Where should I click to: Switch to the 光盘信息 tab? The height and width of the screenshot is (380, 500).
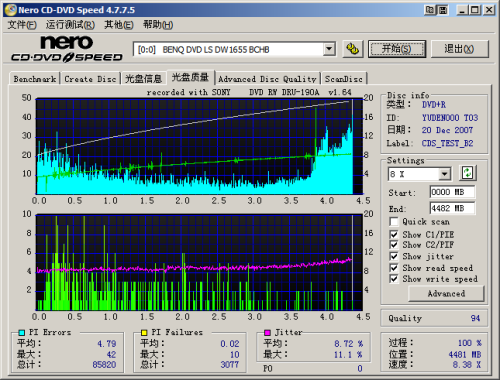143,79
